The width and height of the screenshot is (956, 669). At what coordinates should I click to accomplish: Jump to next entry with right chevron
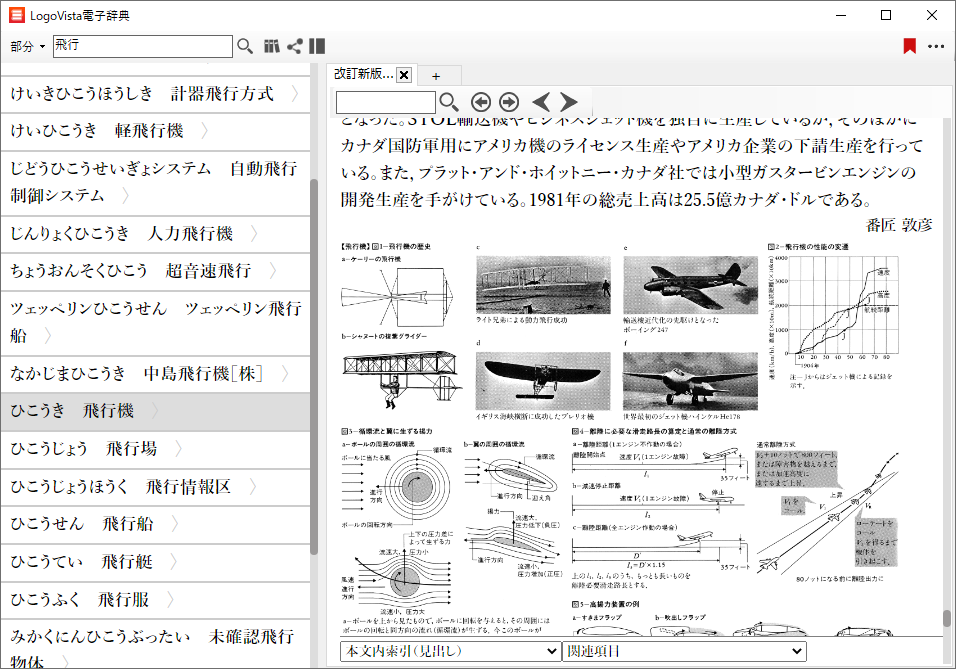[x=569, y=102]
